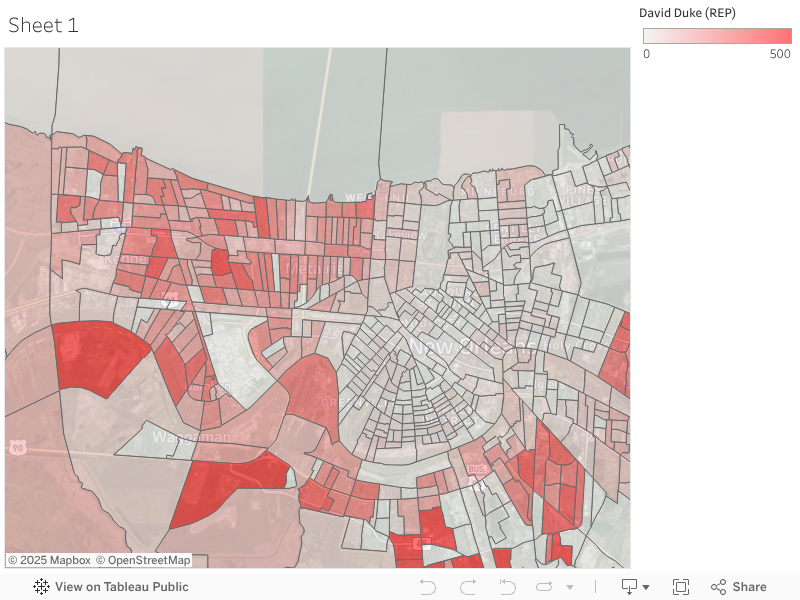Click the David Duke color legend gradient
The width and height of the screenshot is (800, 600).
[x=717, y=36]
